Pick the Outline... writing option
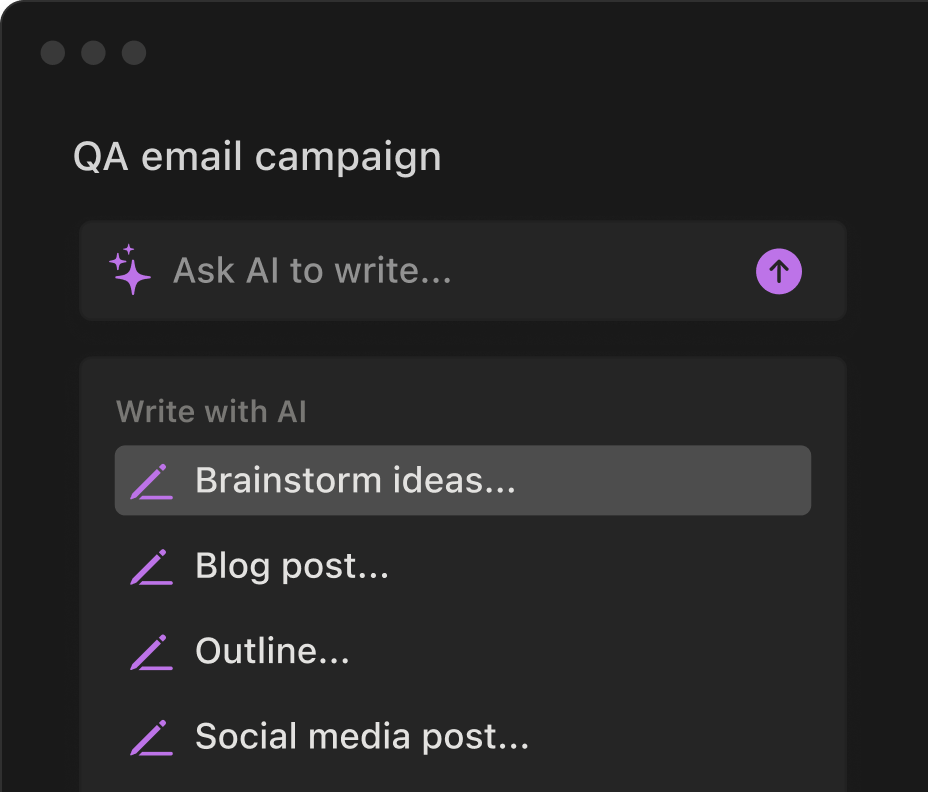Viewport: 928px width, 792px height. 272,651
